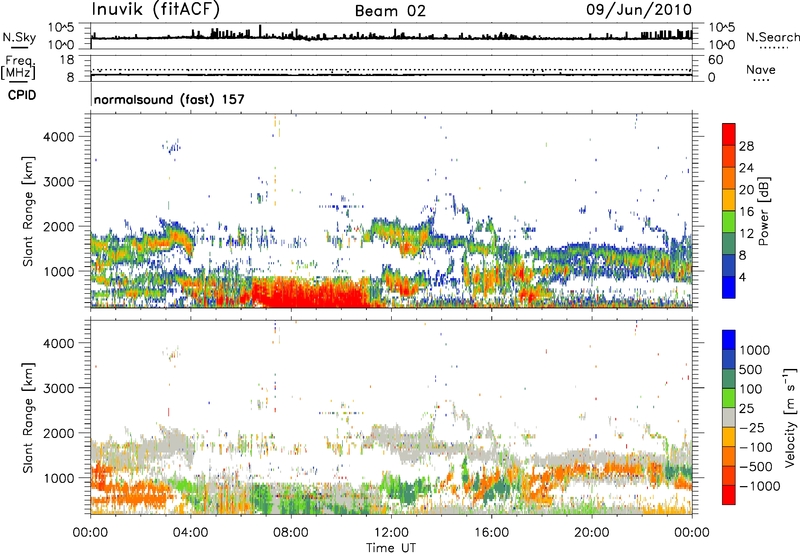Click the 'Power [dB]' colorbar label
This screenshot has height=554, width=800.
click(x=763, y=211)
